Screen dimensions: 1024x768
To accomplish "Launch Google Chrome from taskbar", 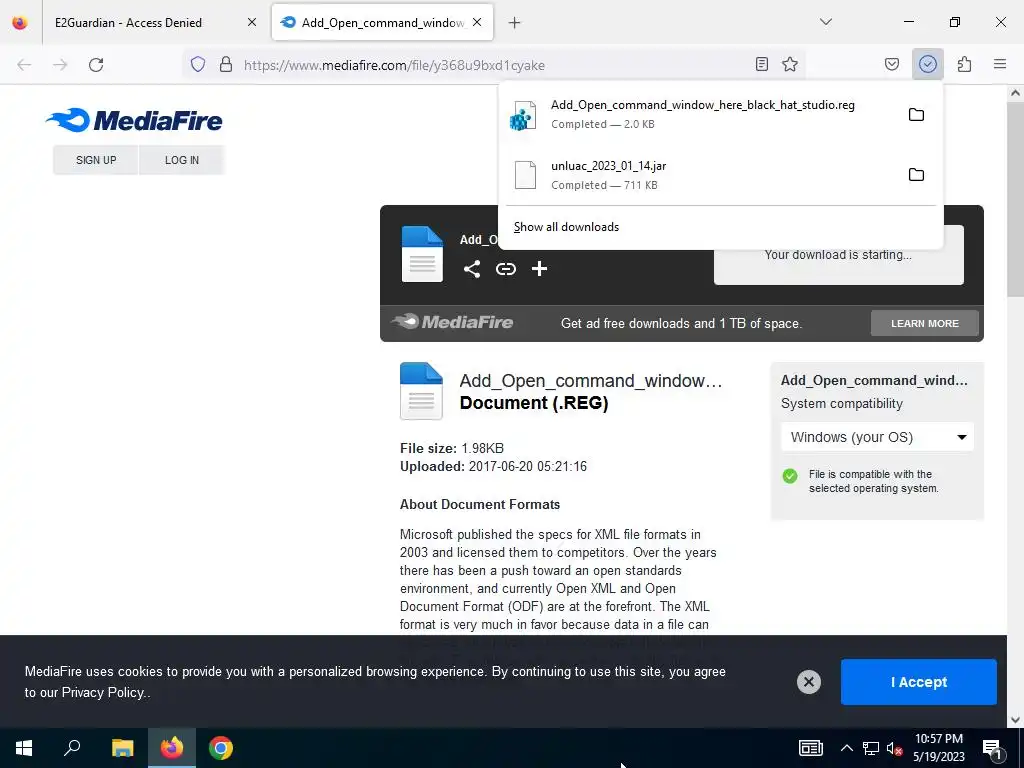I will [x=221, y=748].
